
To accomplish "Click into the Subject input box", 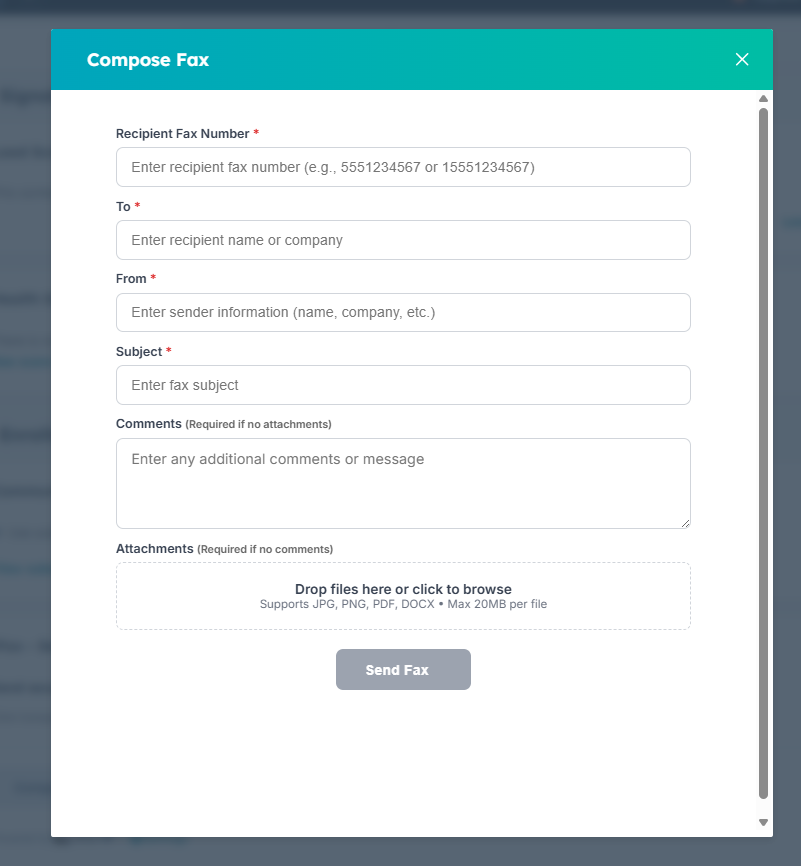I will point(403,385).
